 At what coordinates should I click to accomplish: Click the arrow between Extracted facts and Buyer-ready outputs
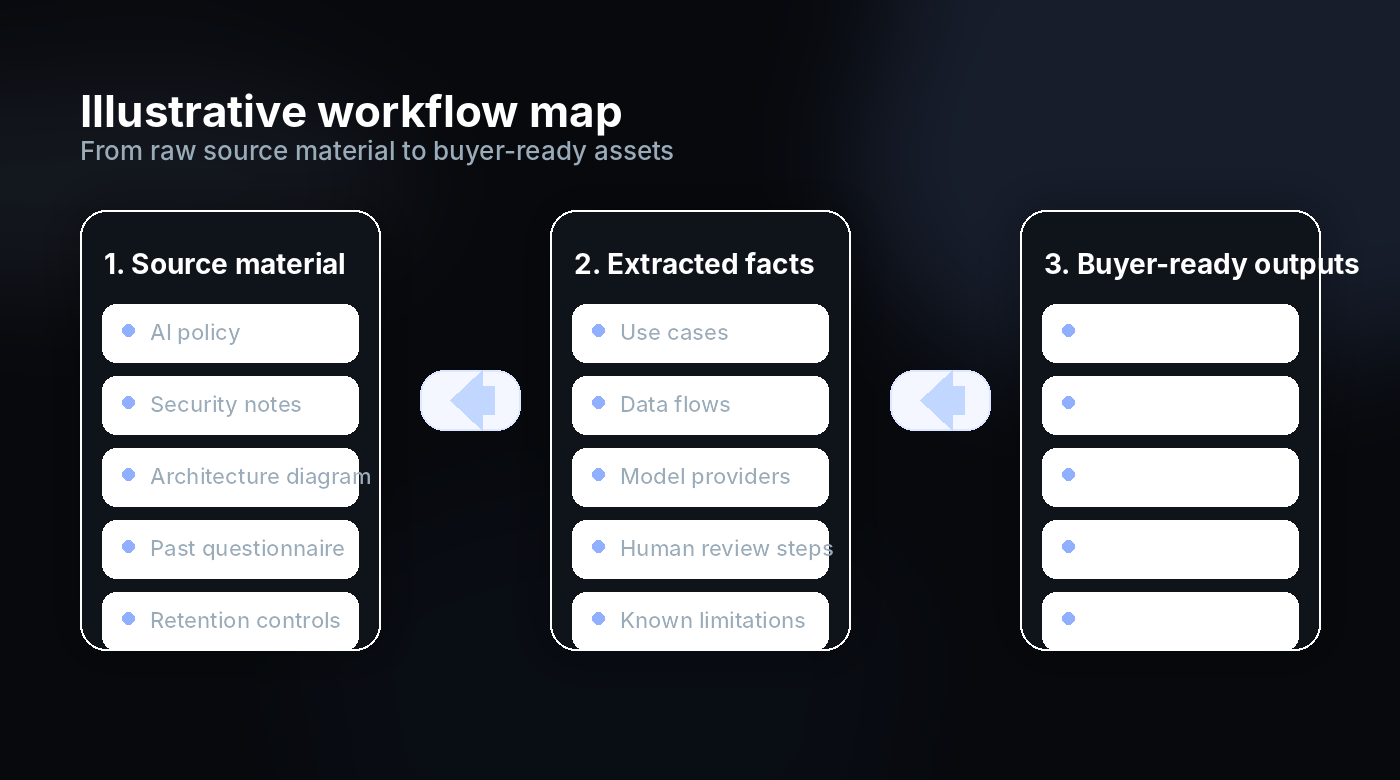tap(940, 401)
